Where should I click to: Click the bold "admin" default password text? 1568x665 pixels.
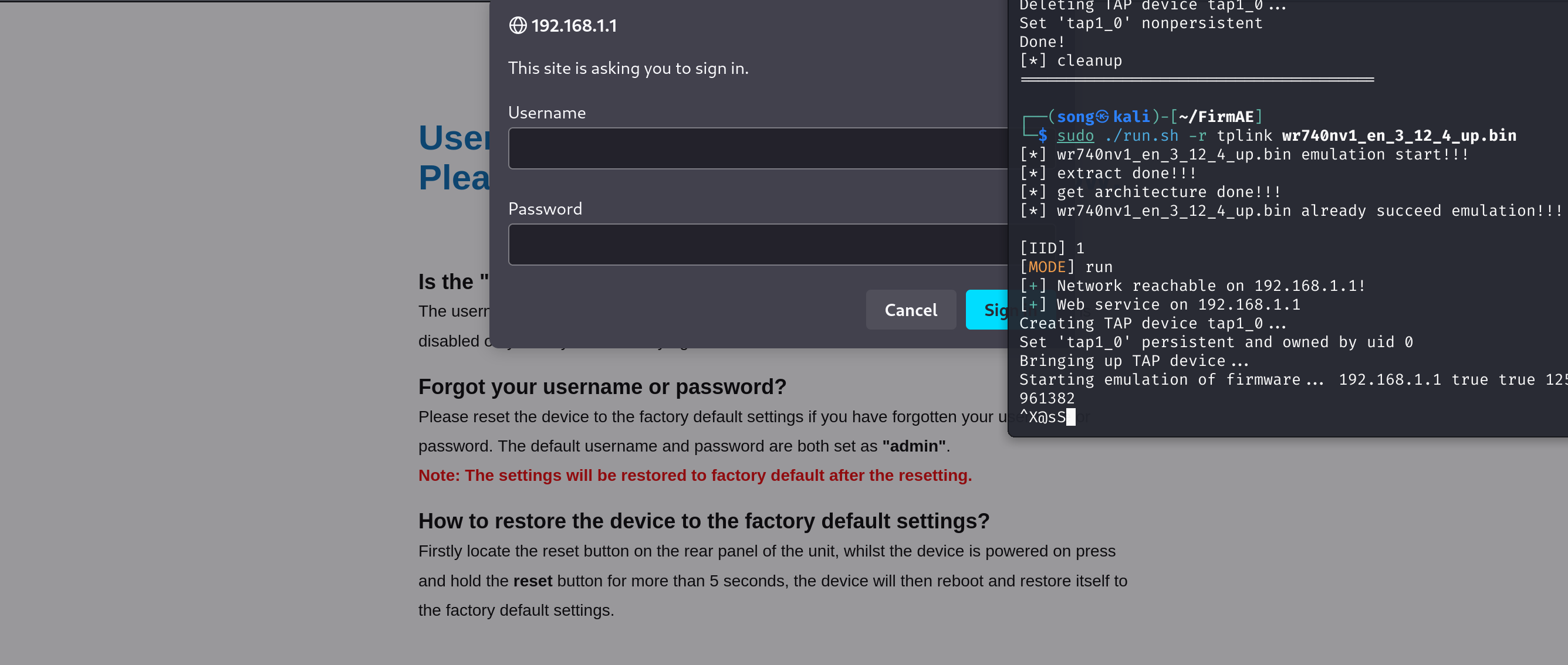[913, 447]
